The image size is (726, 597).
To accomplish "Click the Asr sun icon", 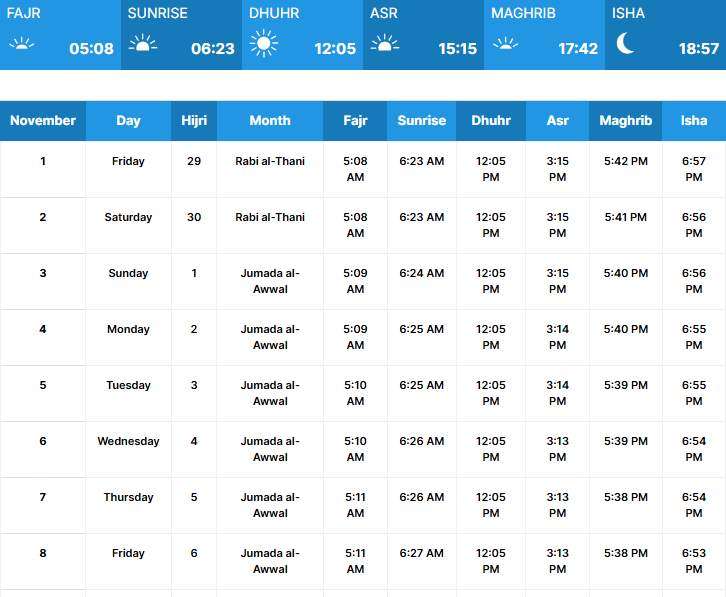I will coord(385,44).
